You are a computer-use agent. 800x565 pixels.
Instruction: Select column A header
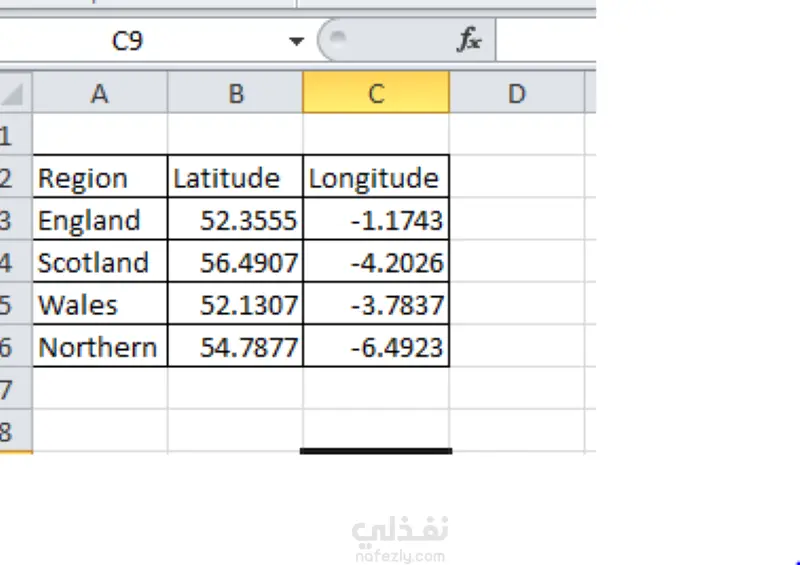point(99,94)
